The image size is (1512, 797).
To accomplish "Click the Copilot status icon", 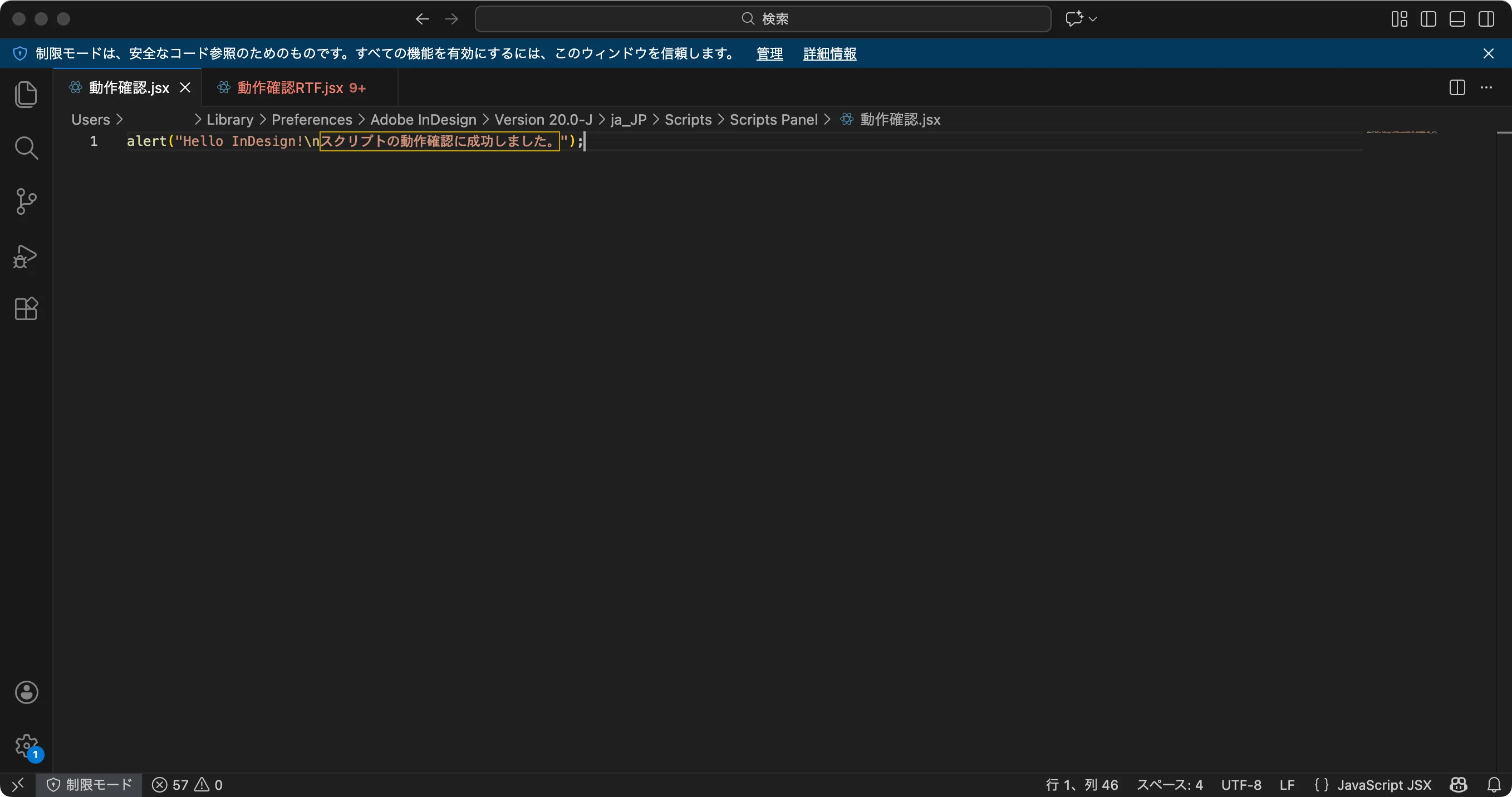I will [x=1459, y=785].
